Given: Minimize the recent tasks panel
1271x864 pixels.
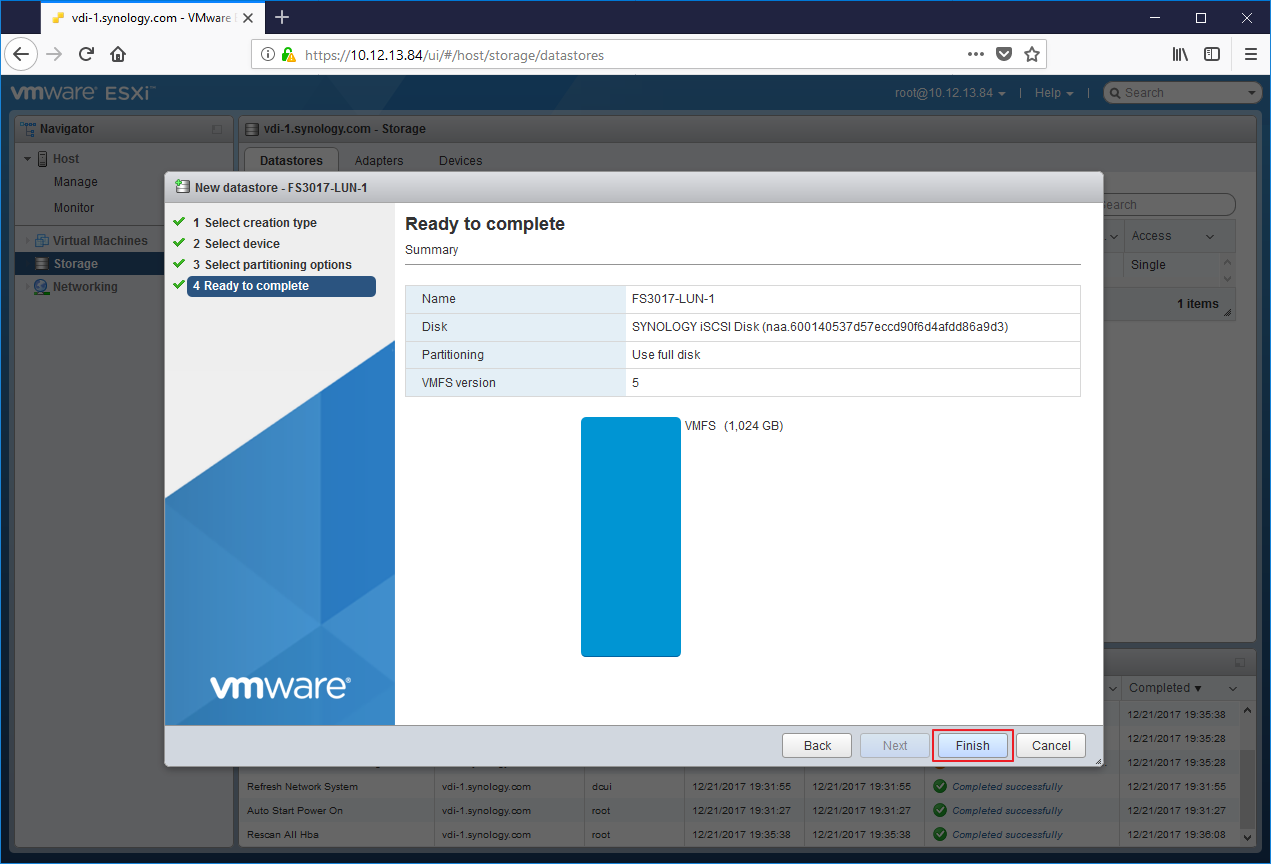Looking at the screenshot, I should coord(1240,663).
